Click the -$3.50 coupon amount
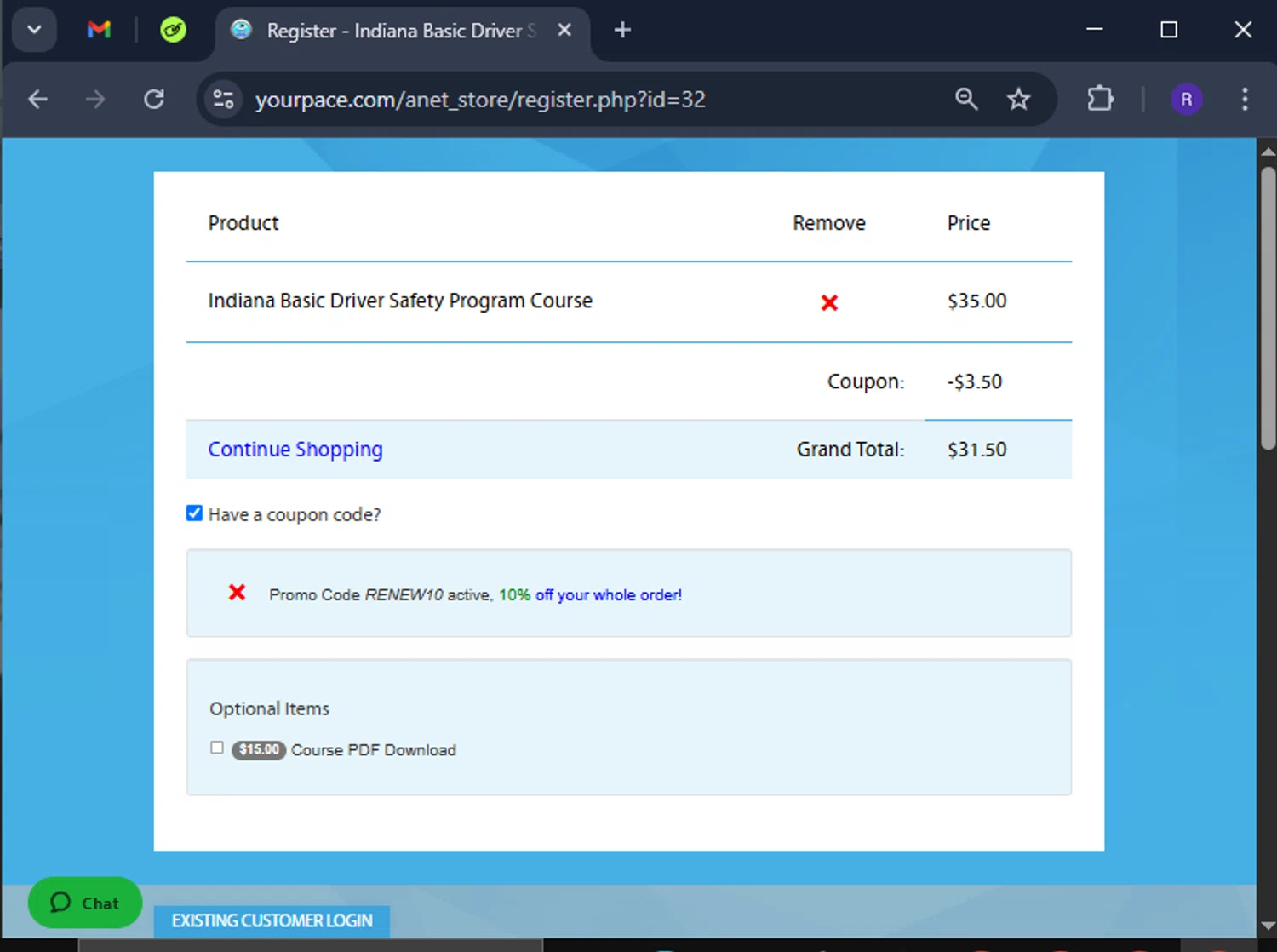This screenshot has height=952, width=1277. (975, 381)
